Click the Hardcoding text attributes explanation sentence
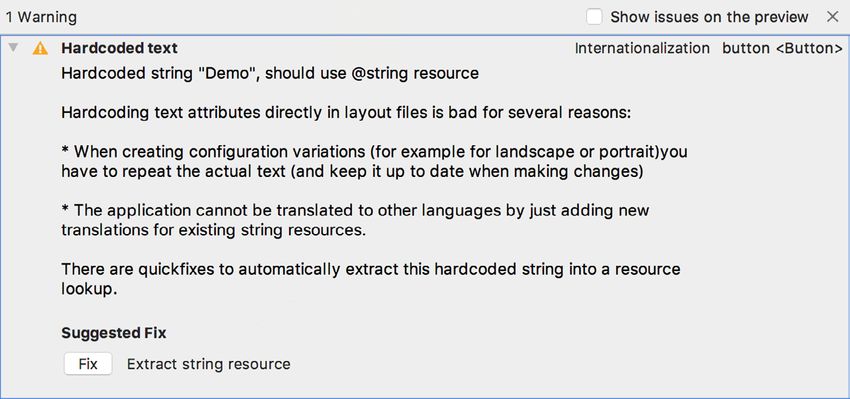This screenshot has height=399, width=850. tap(346, 113)
